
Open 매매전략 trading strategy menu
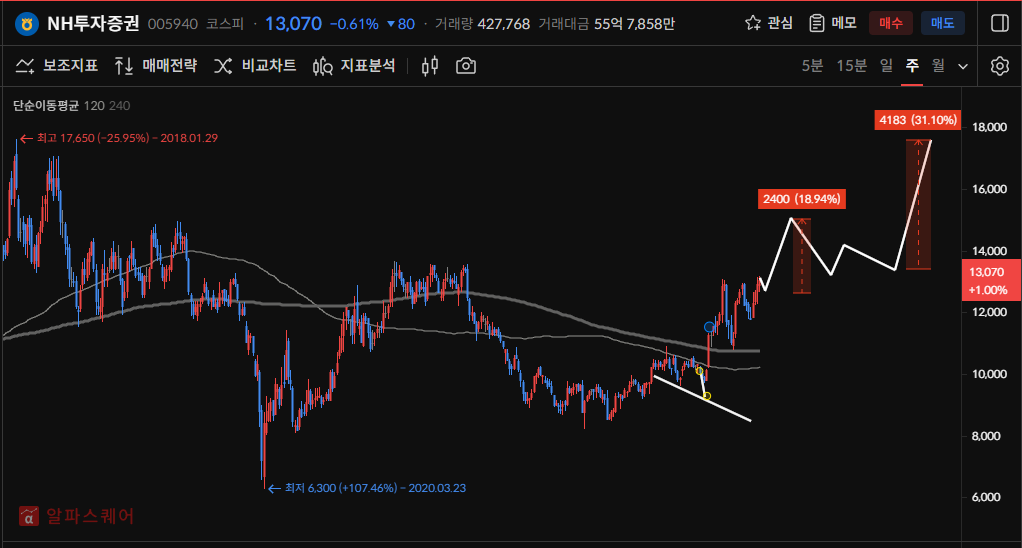pos(156,66)
